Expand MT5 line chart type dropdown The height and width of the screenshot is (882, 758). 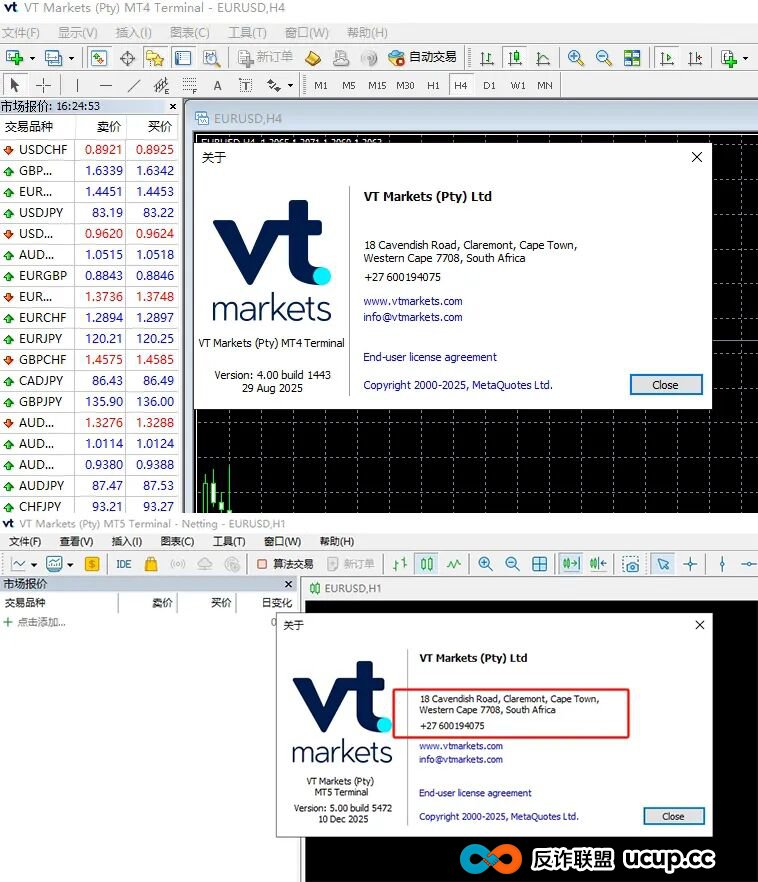pos(34,564)
